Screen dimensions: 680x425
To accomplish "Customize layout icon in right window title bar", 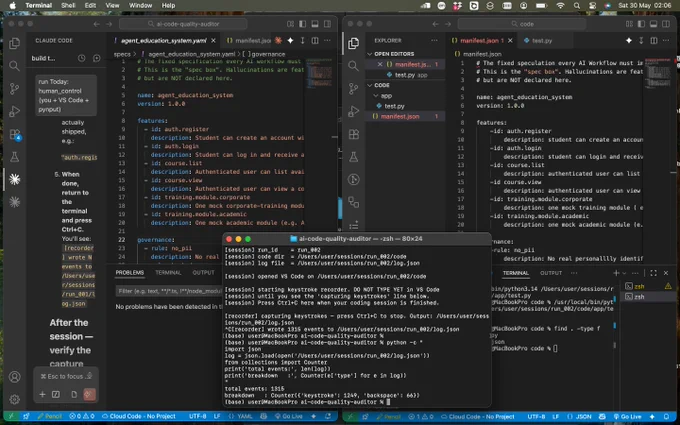I will click(629, 24).
